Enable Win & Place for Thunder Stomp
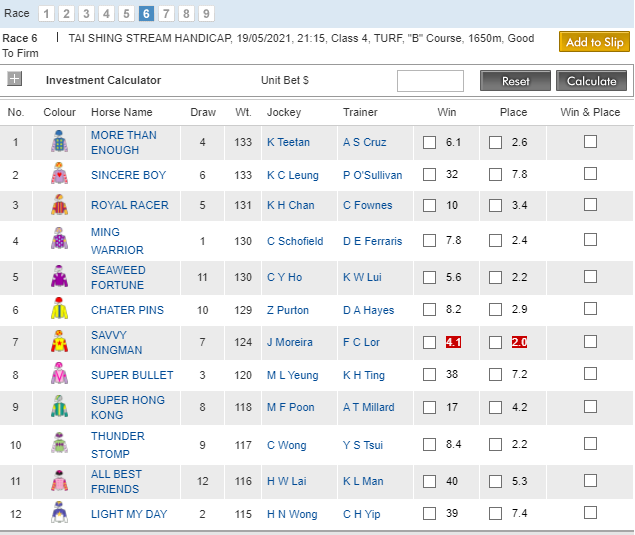 coord(590,445)
